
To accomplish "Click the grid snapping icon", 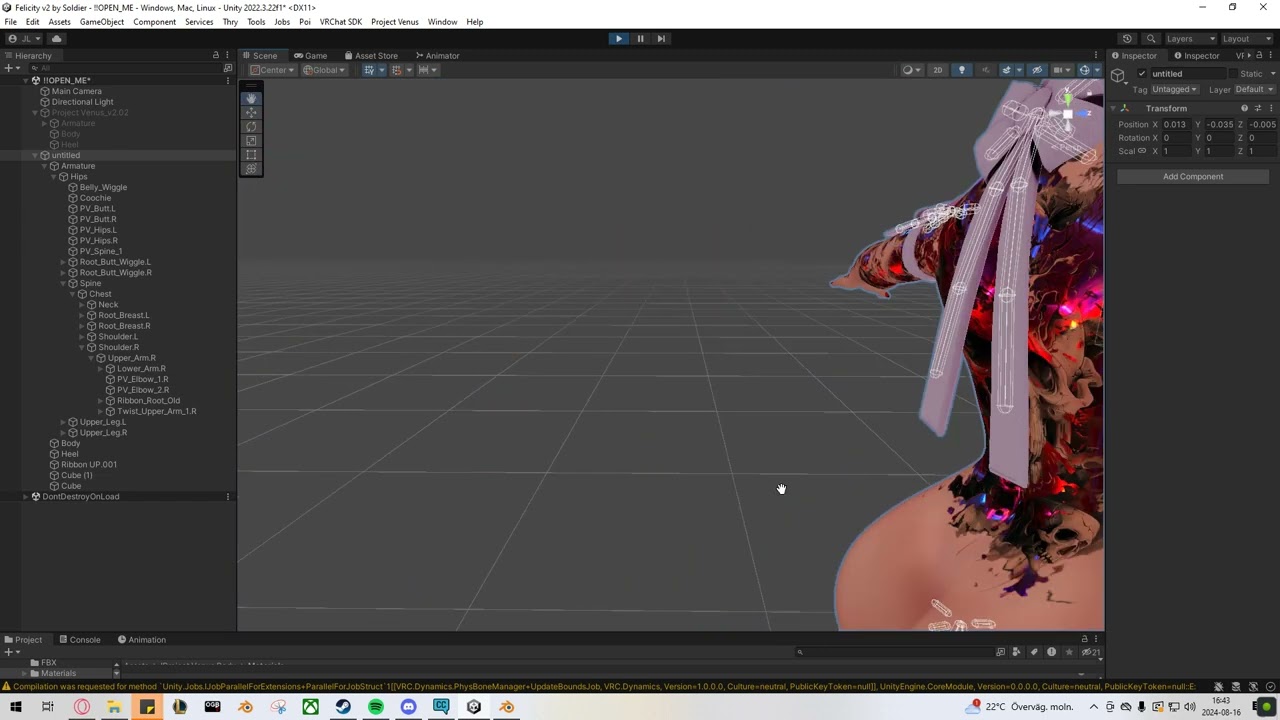I will click(x=398, y=70).
